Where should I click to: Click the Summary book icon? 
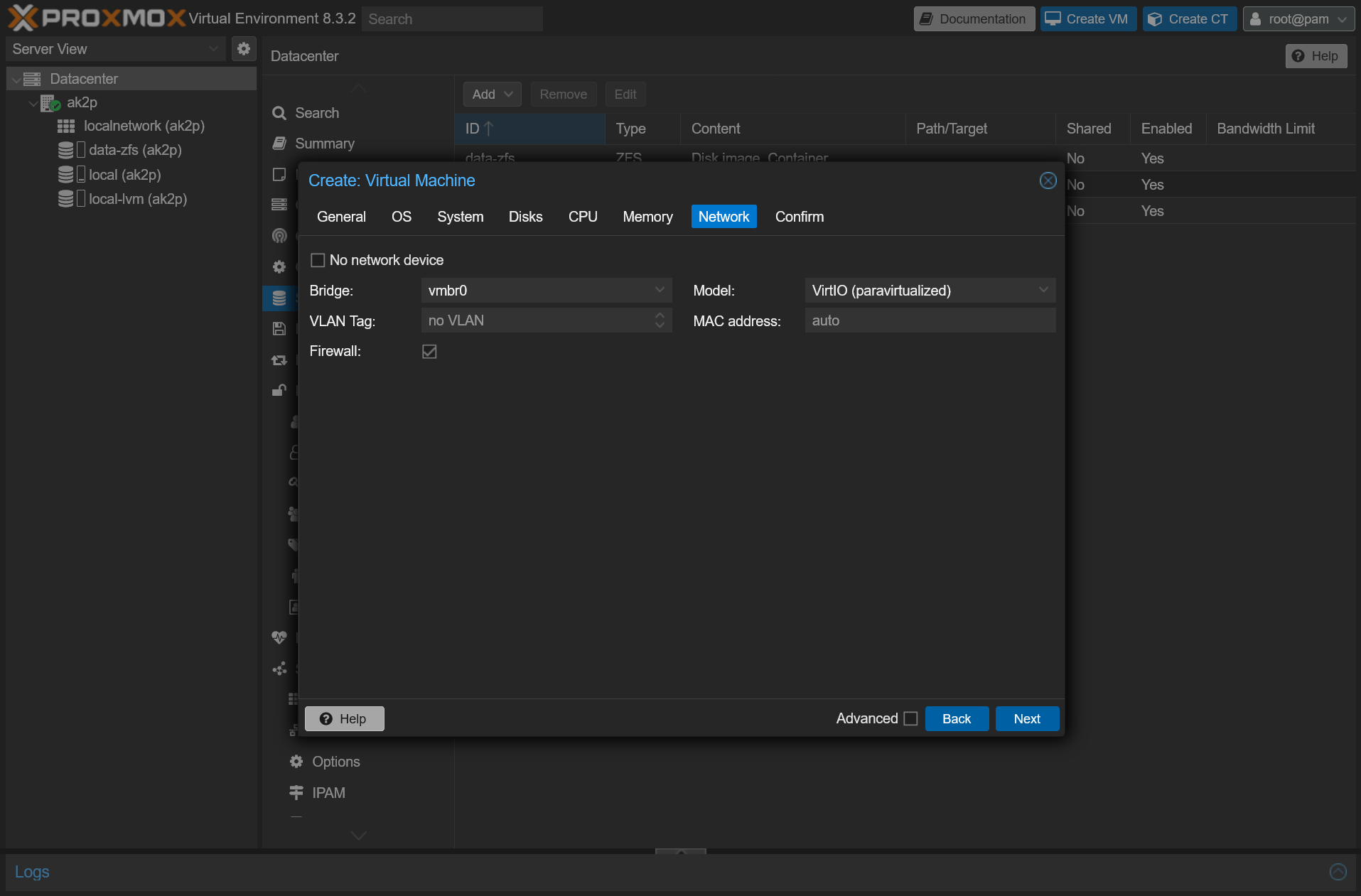(x=279, y=144)
